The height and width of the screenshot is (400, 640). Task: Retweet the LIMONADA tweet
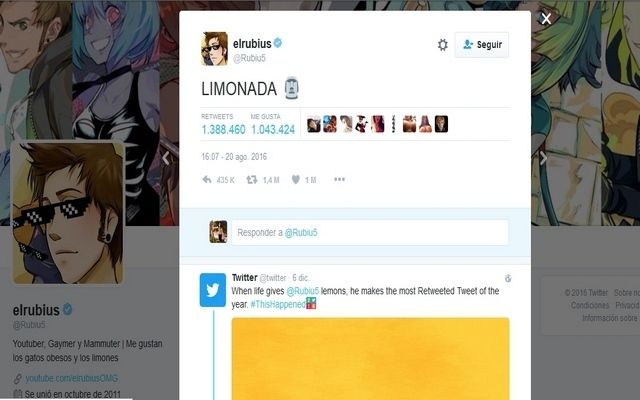[x=252, y=180]
